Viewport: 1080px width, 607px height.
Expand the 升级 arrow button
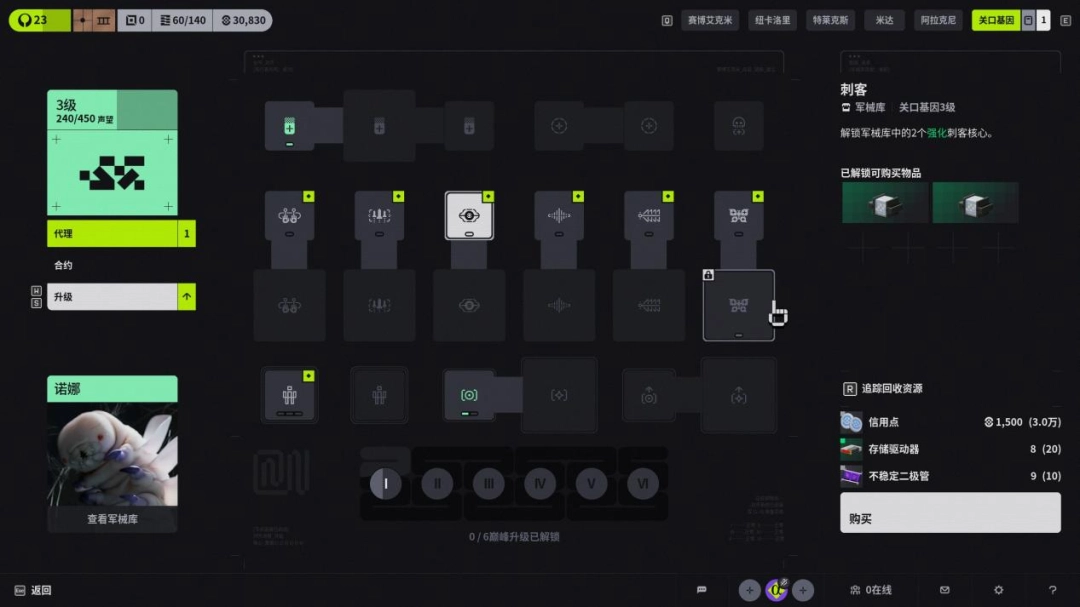click(187, 297)
